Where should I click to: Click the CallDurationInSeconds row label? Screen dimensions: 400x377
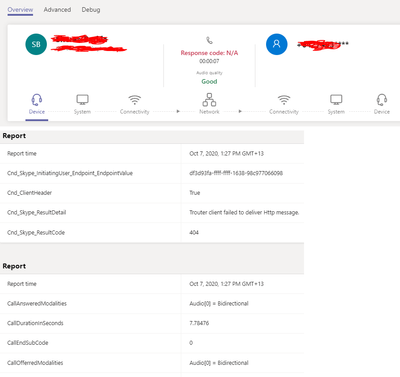(35, 323)
